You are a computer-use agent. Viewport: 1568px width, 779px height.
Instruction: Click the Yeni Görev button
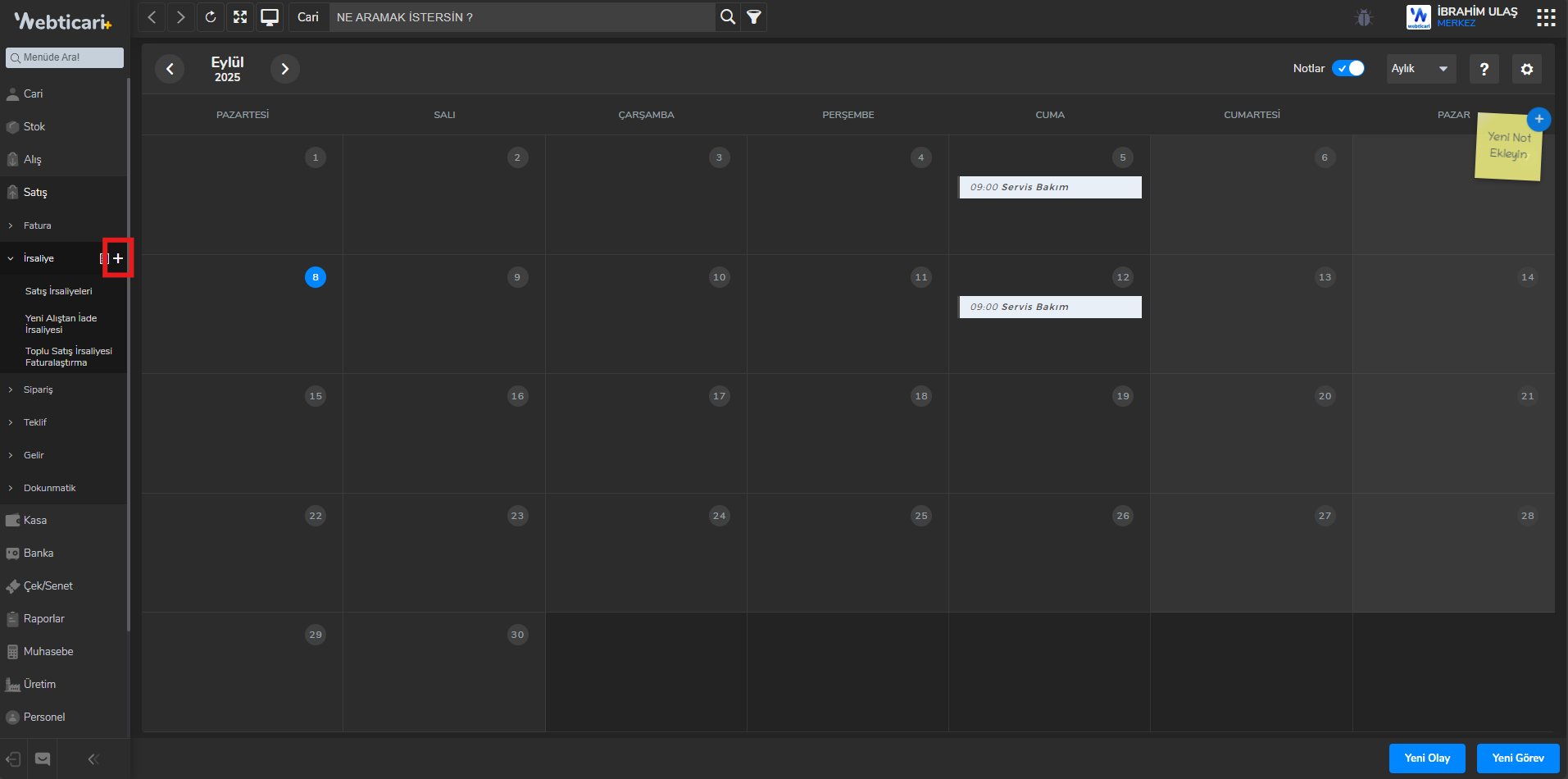[1517, 758]
